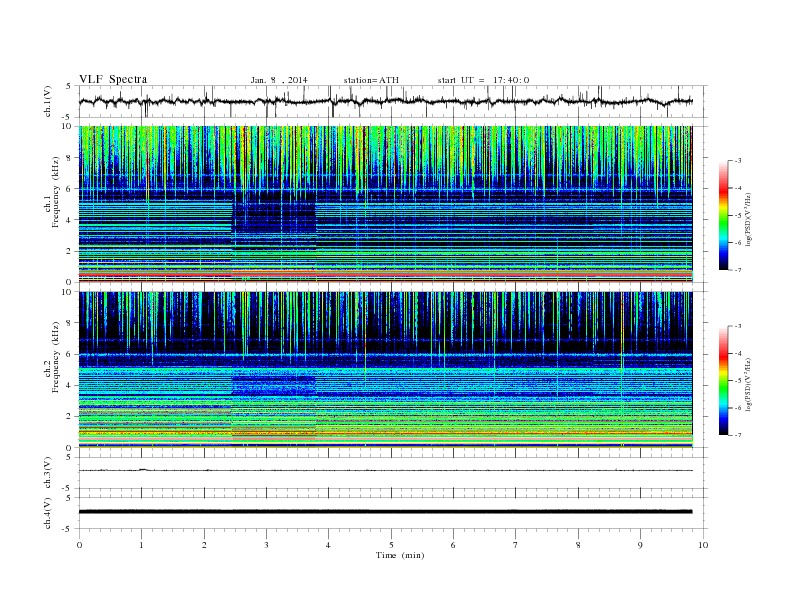Image resolution: width=792 pixels, height=612 pixels.
Task: Click the "1" tick on the time axis
Action: coord(141,545)
